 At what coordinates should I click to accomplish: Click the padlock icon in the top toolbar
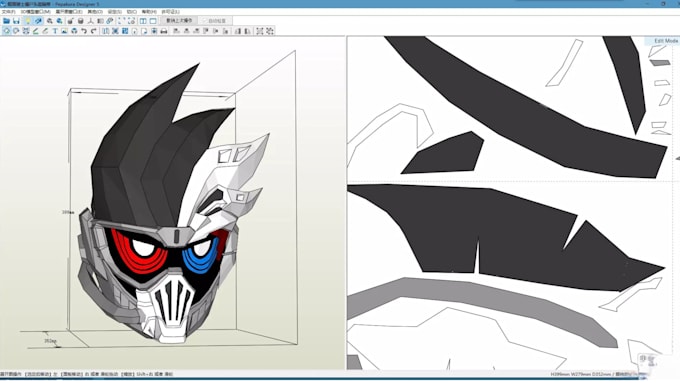(70, 21)
